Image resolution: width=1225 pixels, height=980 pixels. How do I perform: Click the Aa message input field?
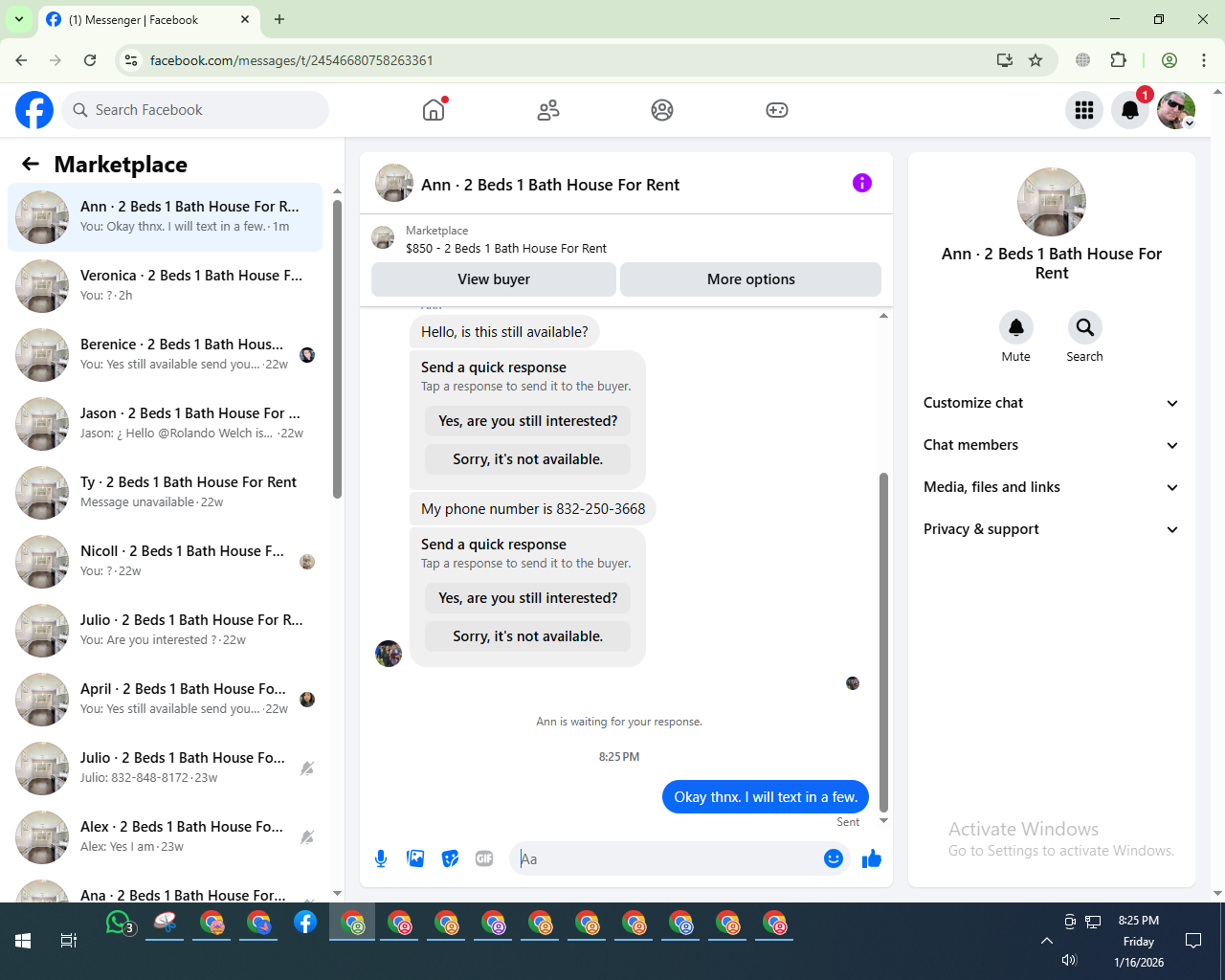[x=667, y=858]
